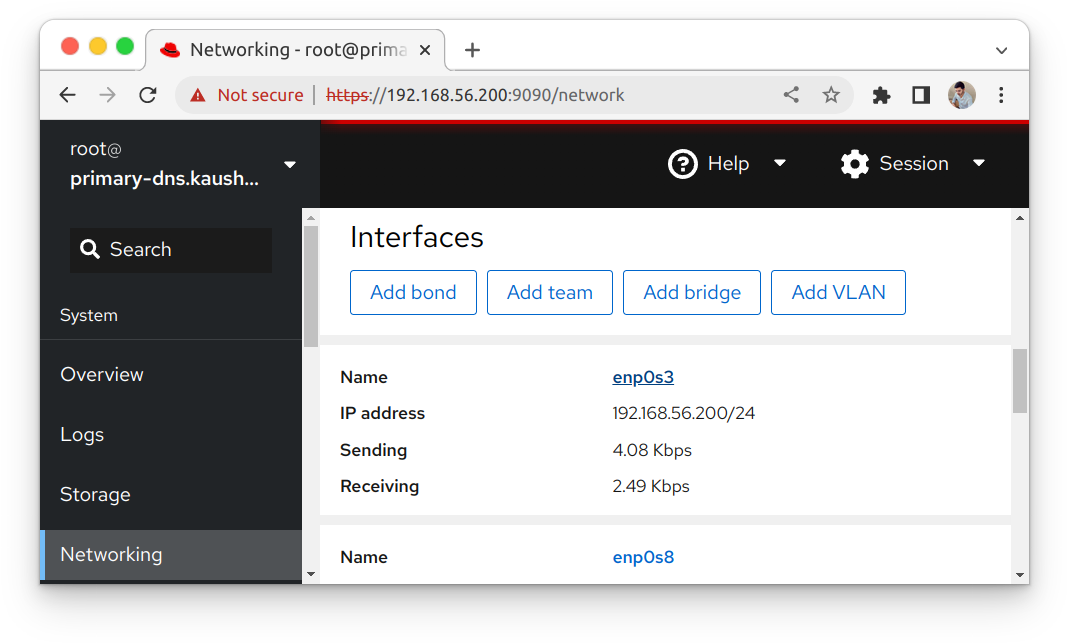1067x643 pixels.
Task: Open the browser extensions puzzle icon
Action: click(881, 94)
